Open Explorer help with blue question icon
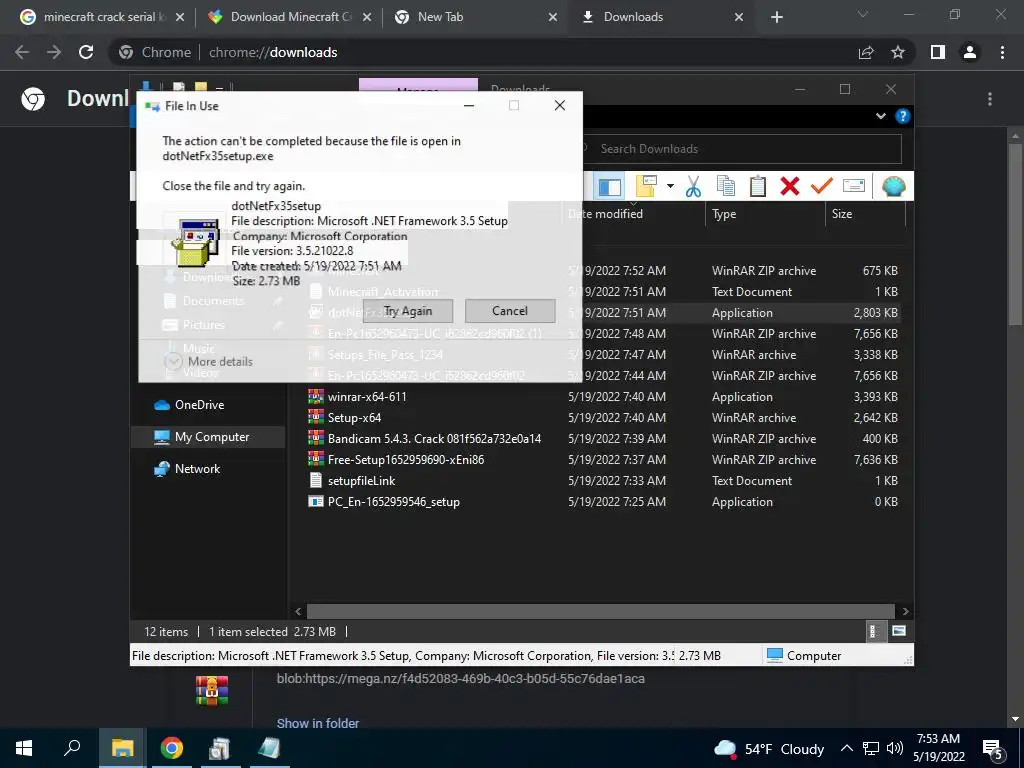The image size is (1024, 768). (903, 116)
